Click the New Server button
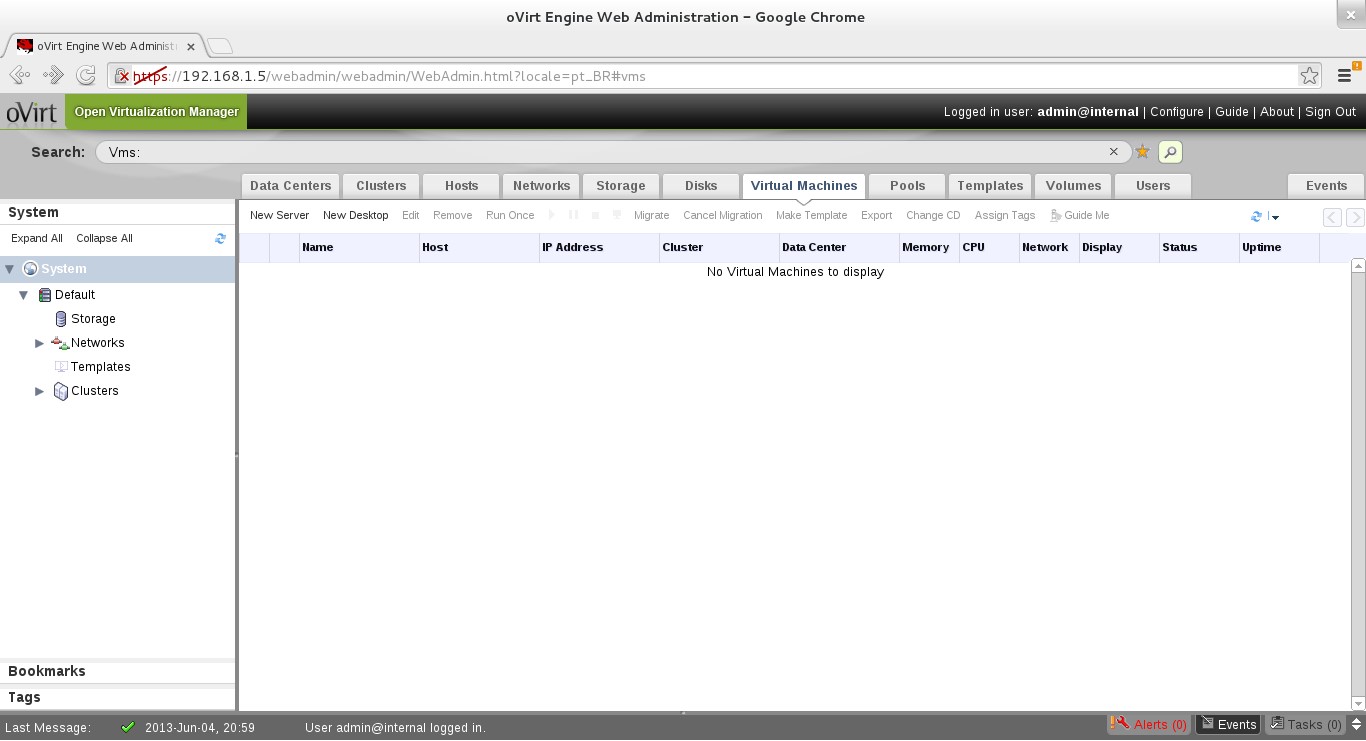 (x=279, y=216)
